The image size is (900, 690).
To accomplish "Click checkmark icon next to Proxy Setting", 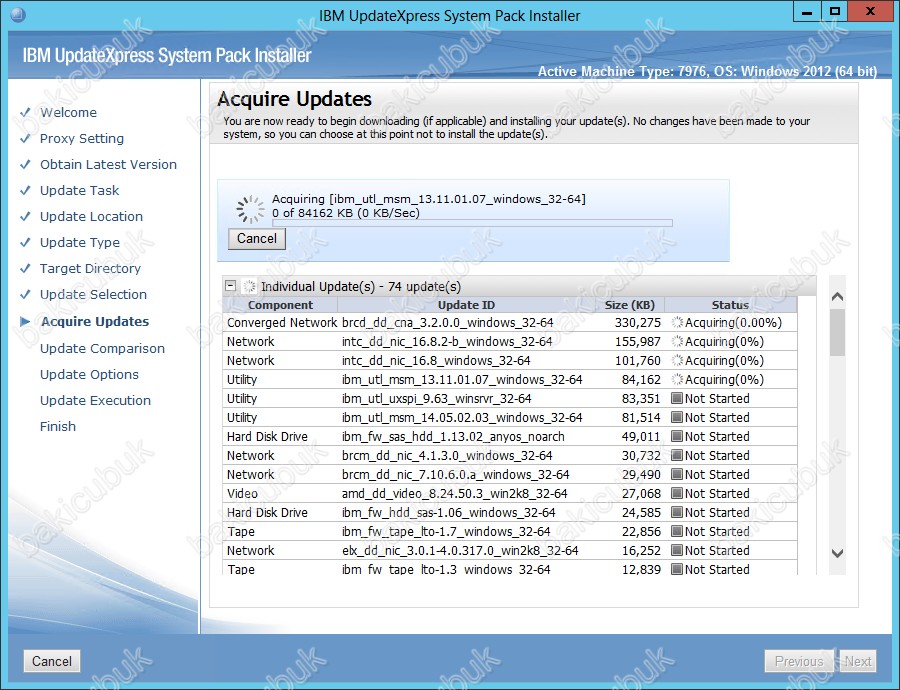I will pyautogui.click(x=25, y=138).
